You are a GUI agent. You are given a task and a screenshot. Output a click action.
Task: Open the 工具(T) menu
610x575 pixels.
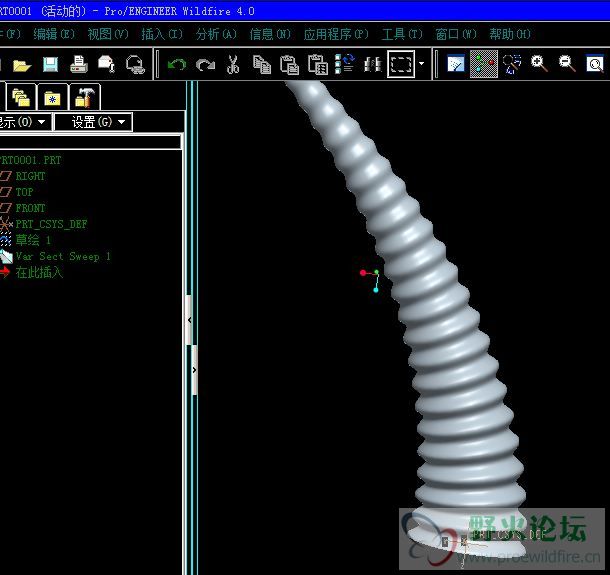pyautogui.click(x=402, y=34)
